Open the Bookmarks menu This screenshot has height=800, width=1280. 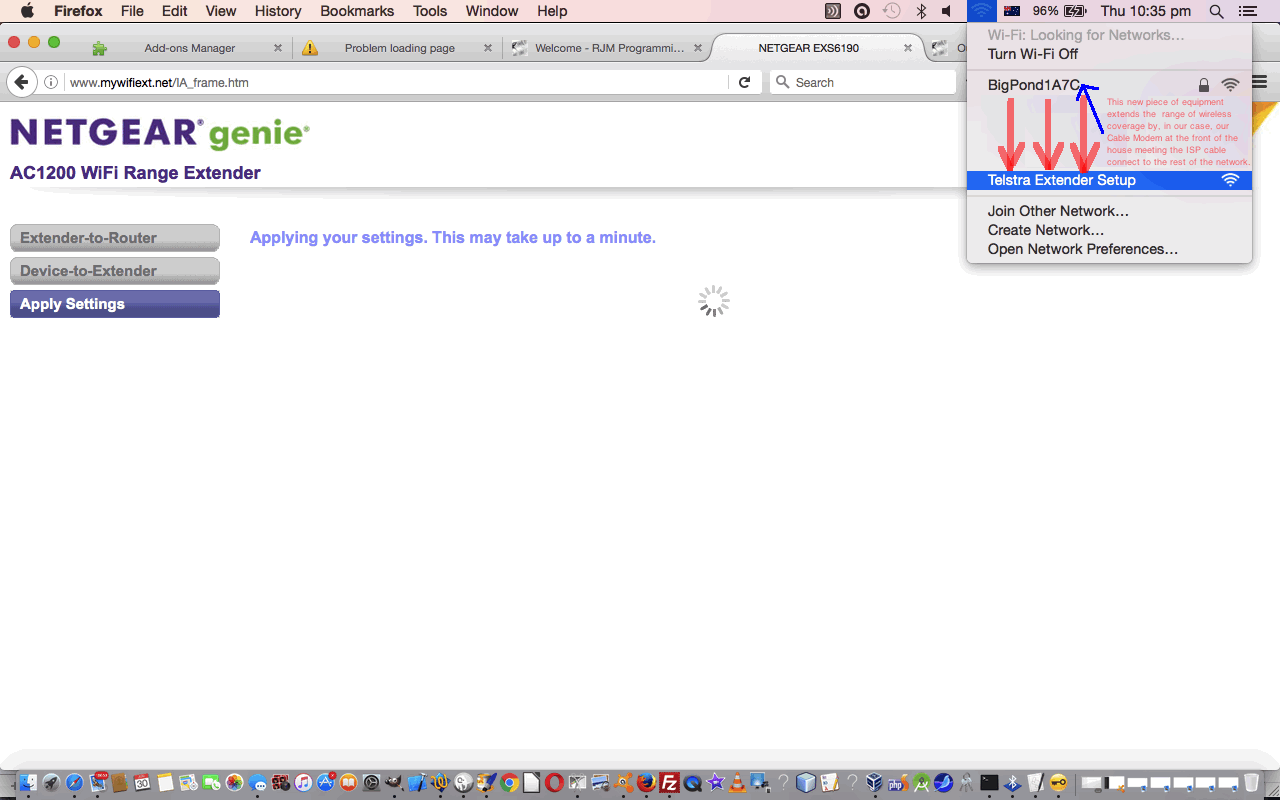(359, 11)
